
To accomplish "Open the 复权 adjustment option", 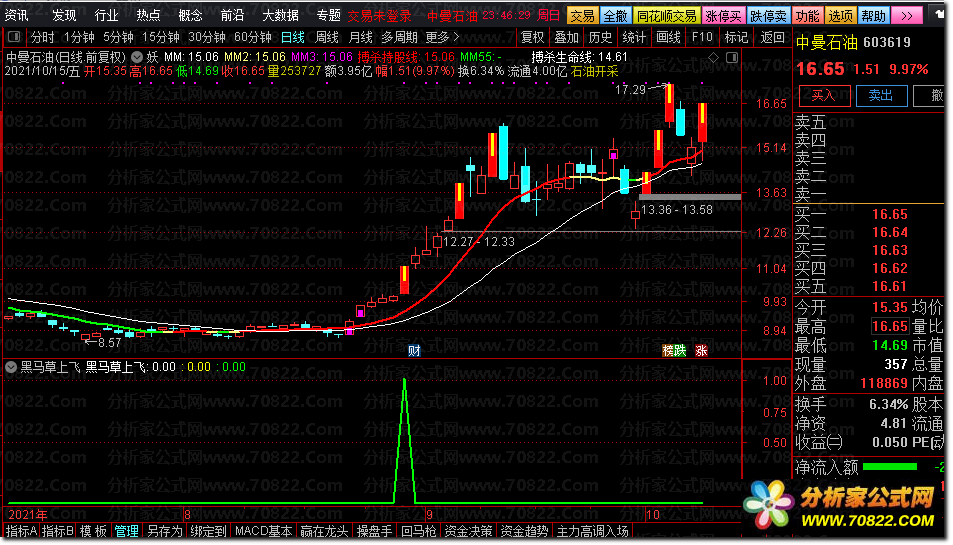I will pyautogui.click(x=532, y=37).
